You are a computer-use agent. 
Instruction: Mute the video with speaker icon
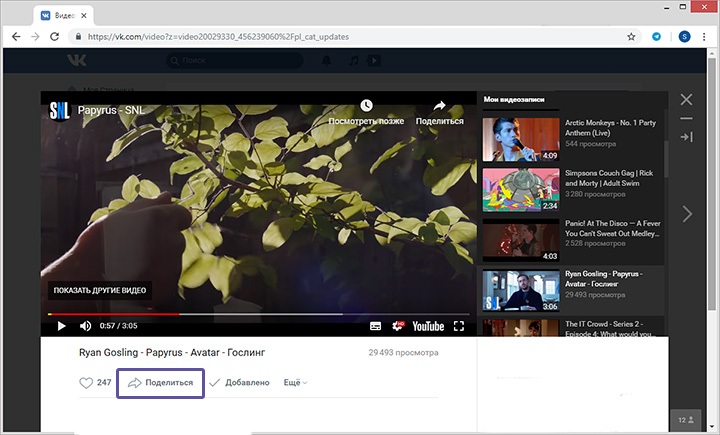click(85, 326)
